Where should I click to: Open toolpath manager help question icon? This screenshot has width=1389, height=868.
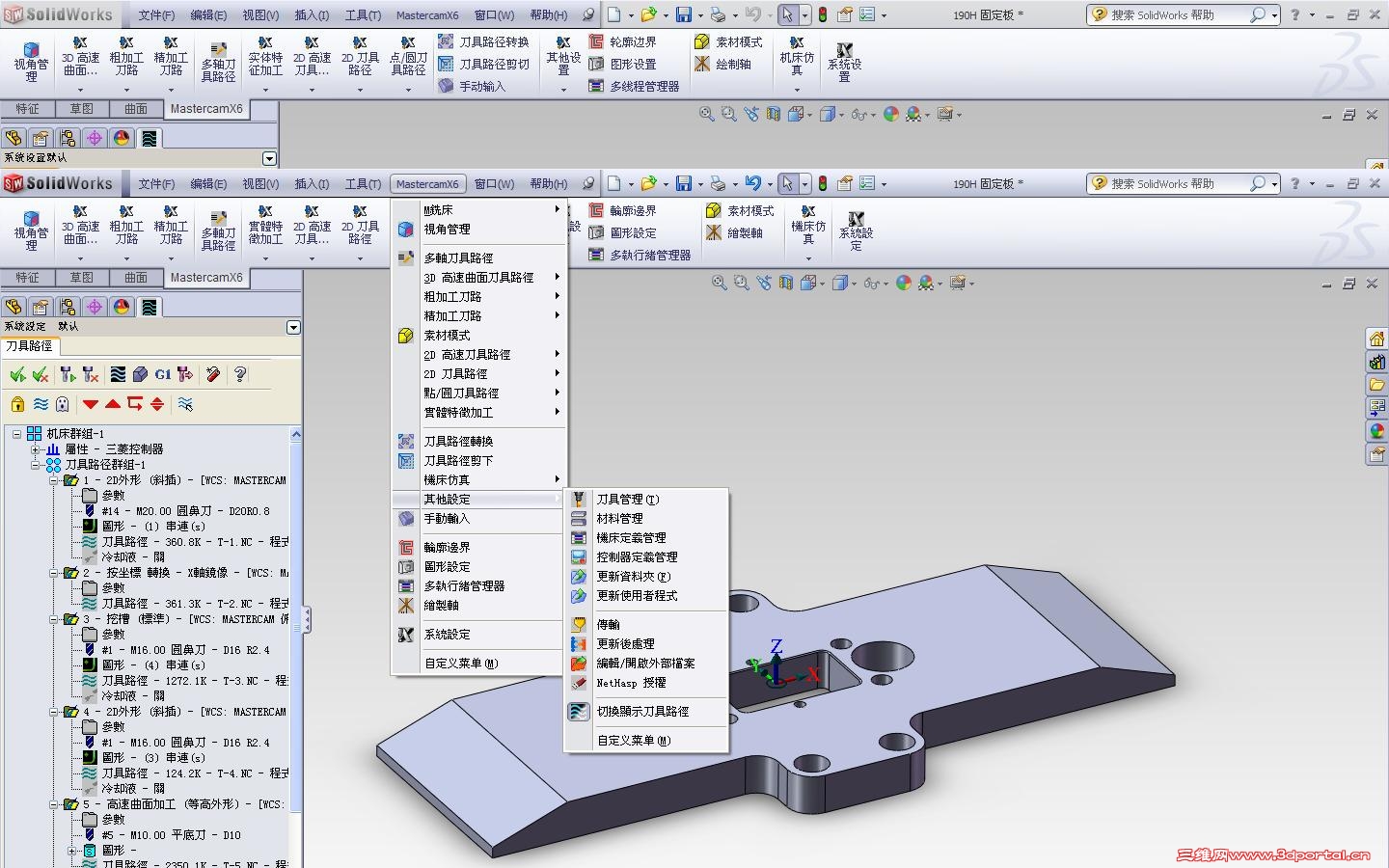point(240,374)
